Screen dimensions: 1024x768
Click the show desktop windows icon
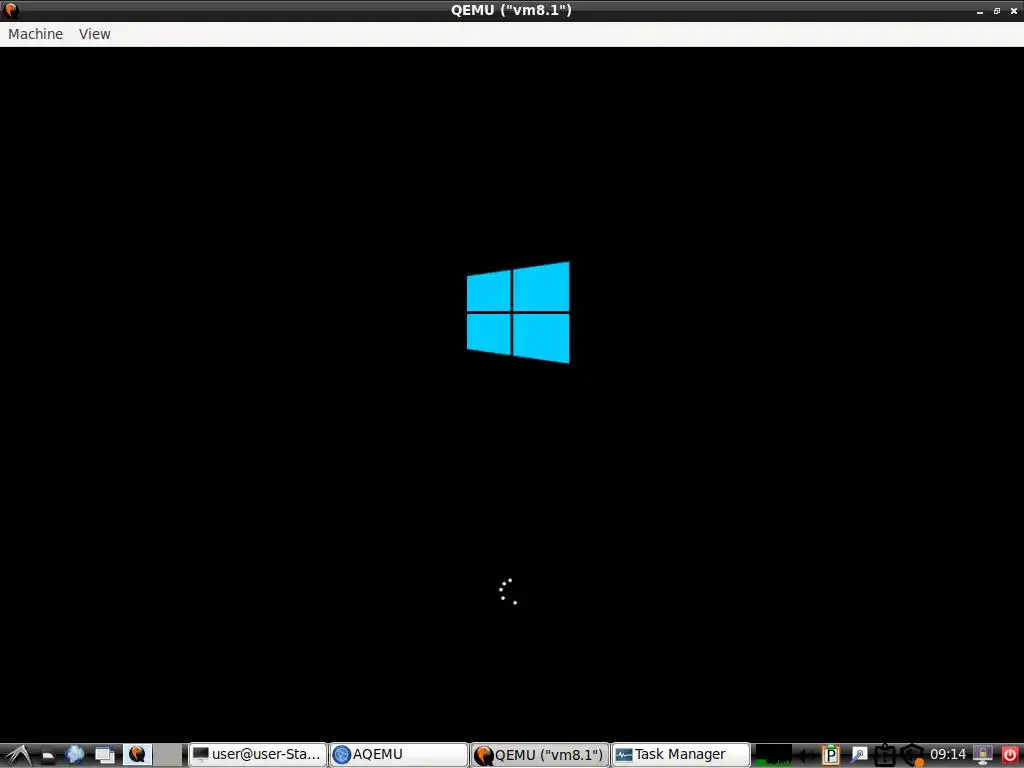click(x=104, y=755)
